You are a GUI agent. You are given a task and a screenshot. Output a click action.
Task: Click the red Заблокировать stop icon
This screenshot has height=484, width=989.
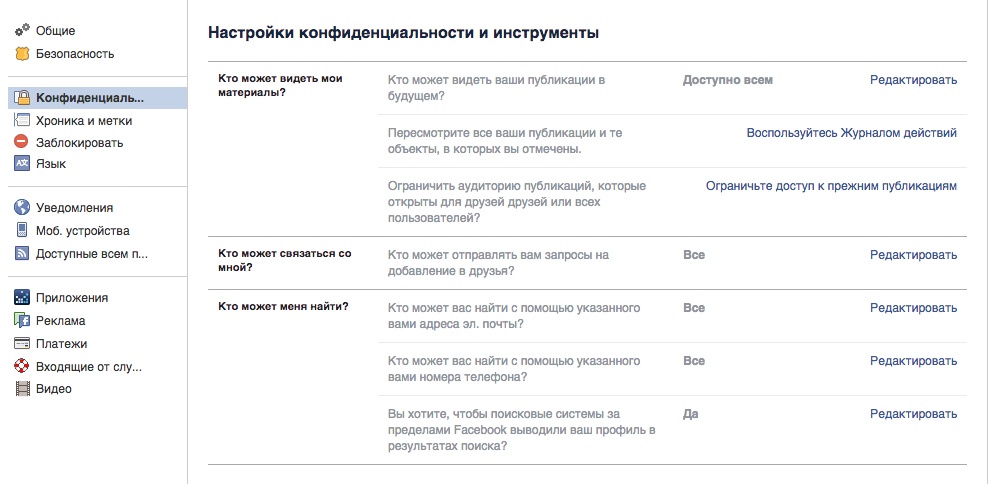pyautogui.click(x=22, y=142)
